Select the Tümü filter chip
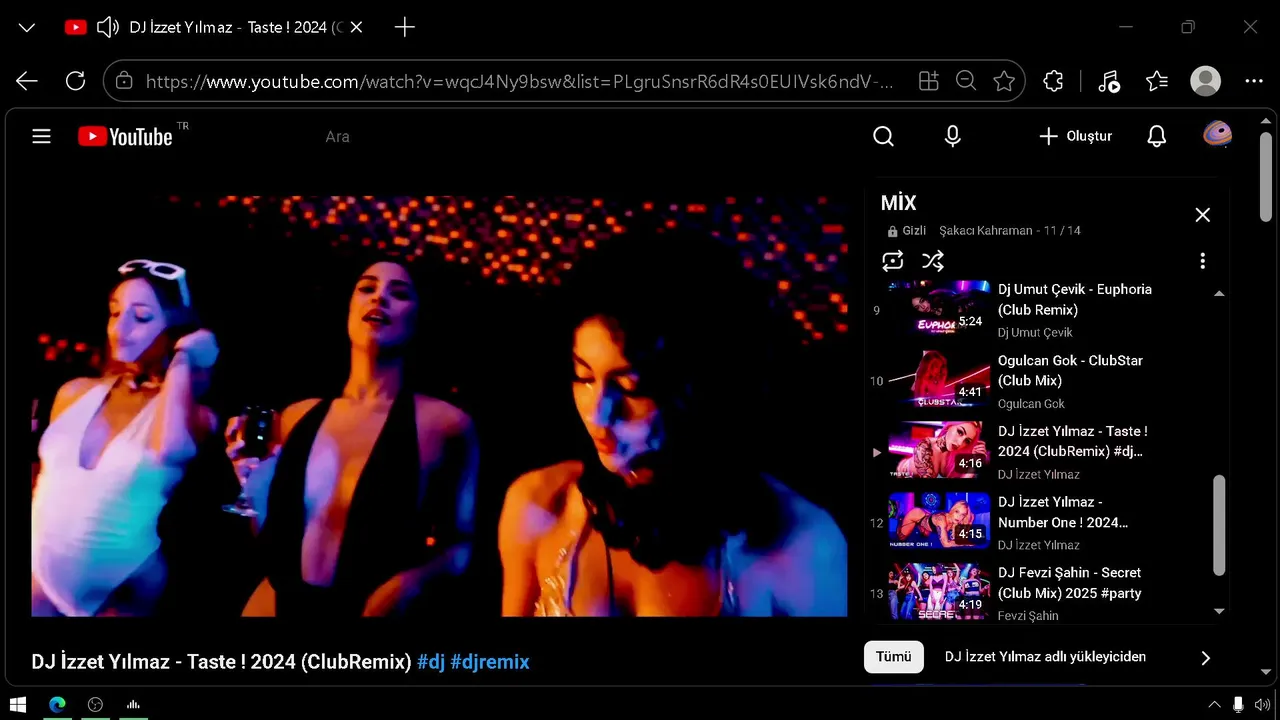1280x720 pixels. [894, 657]
